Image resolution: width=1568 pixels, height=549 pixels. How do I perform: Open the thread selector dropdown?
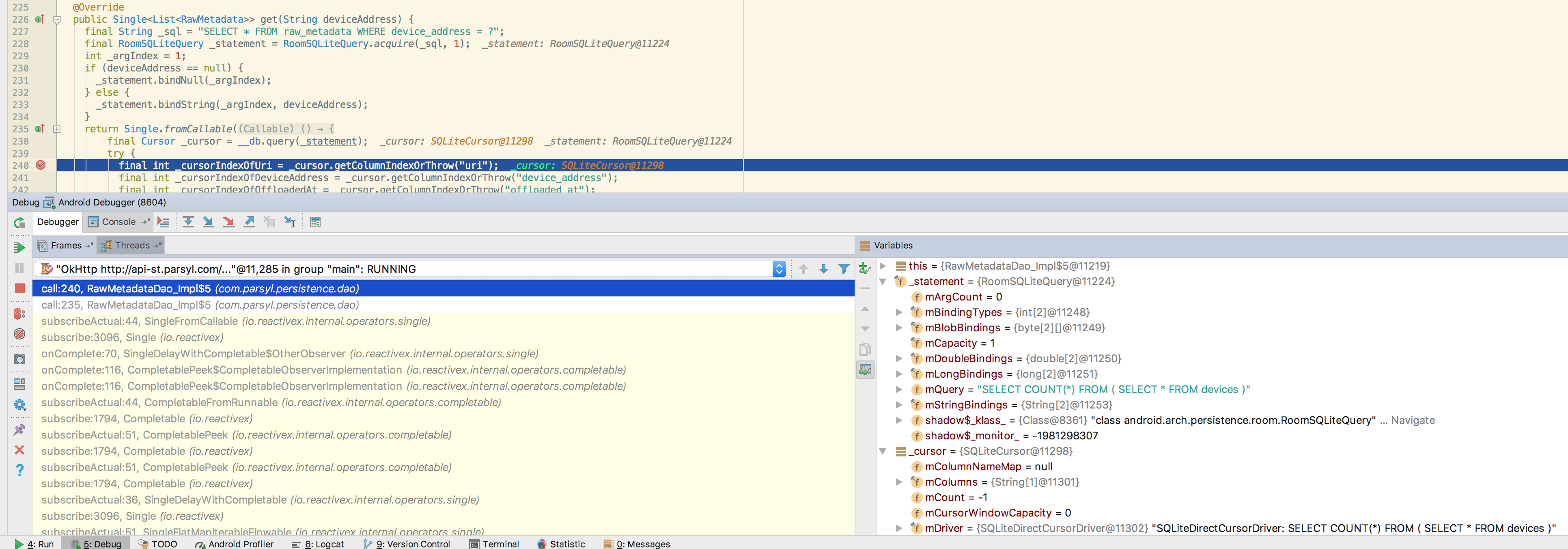[778, 269]
